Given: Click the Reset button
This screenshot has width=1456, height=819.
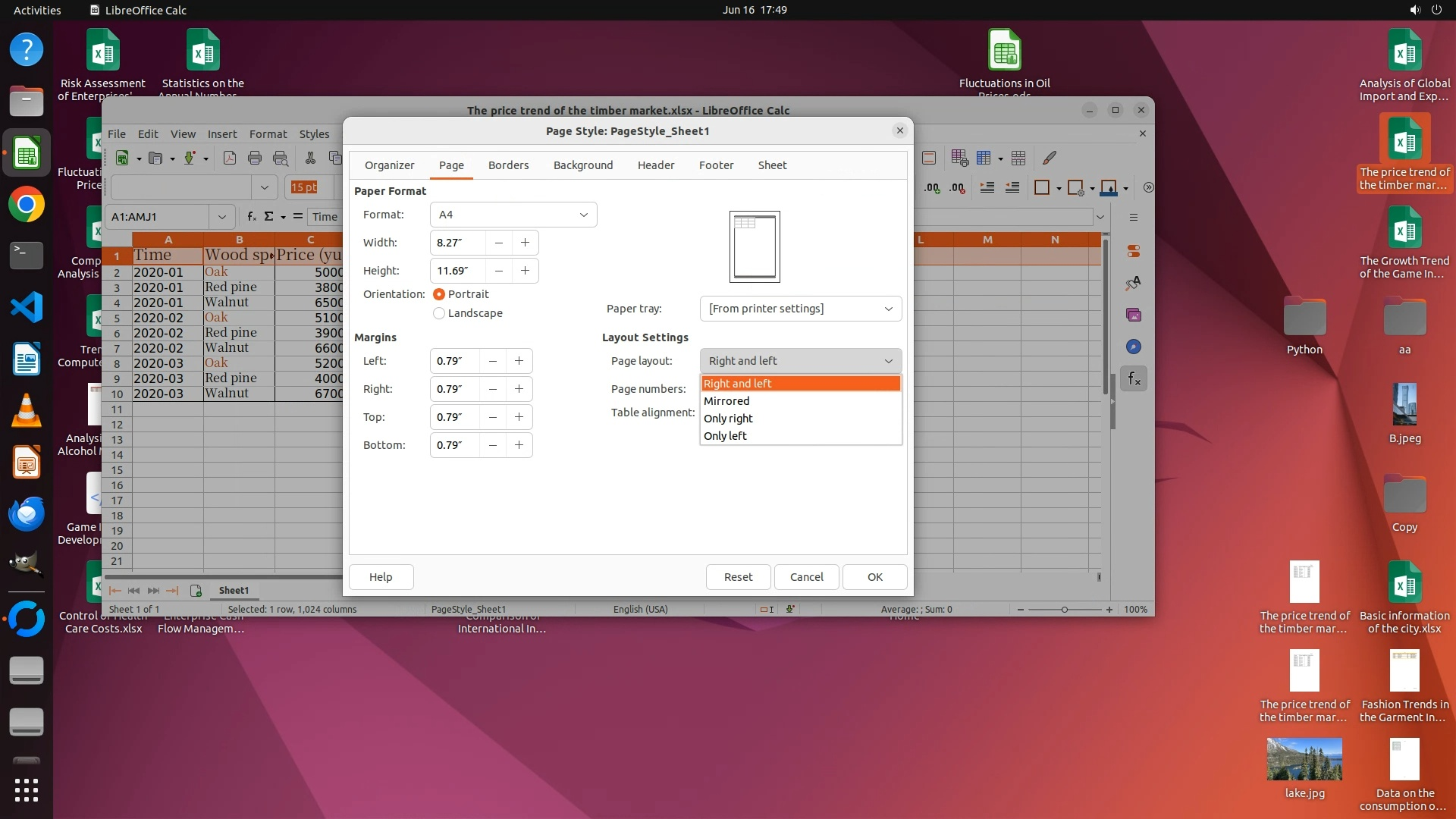Looking at the screenshot, I should pyautogui.click(x=738, y=577).
